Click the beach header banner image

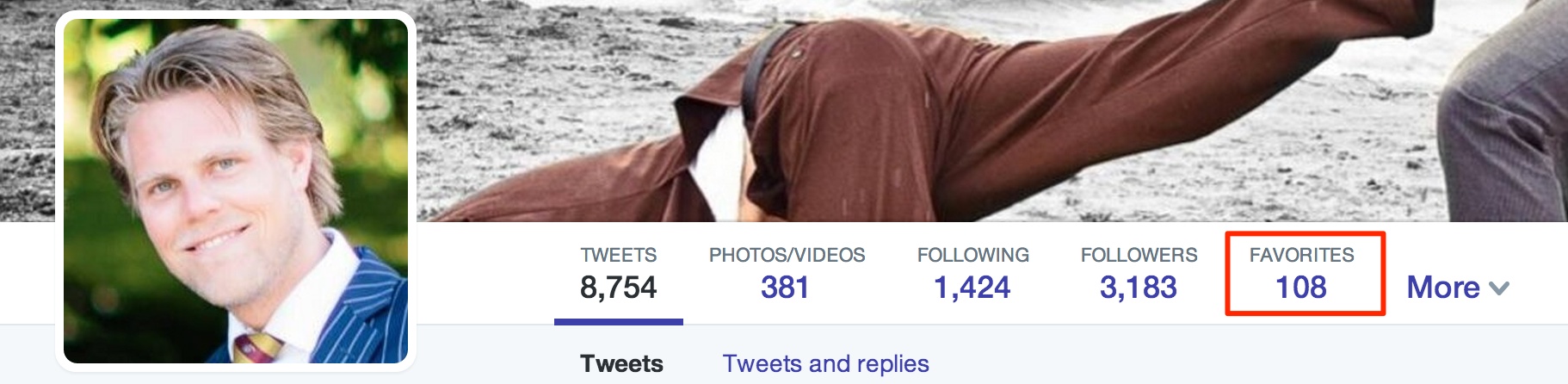pos(990,110)
